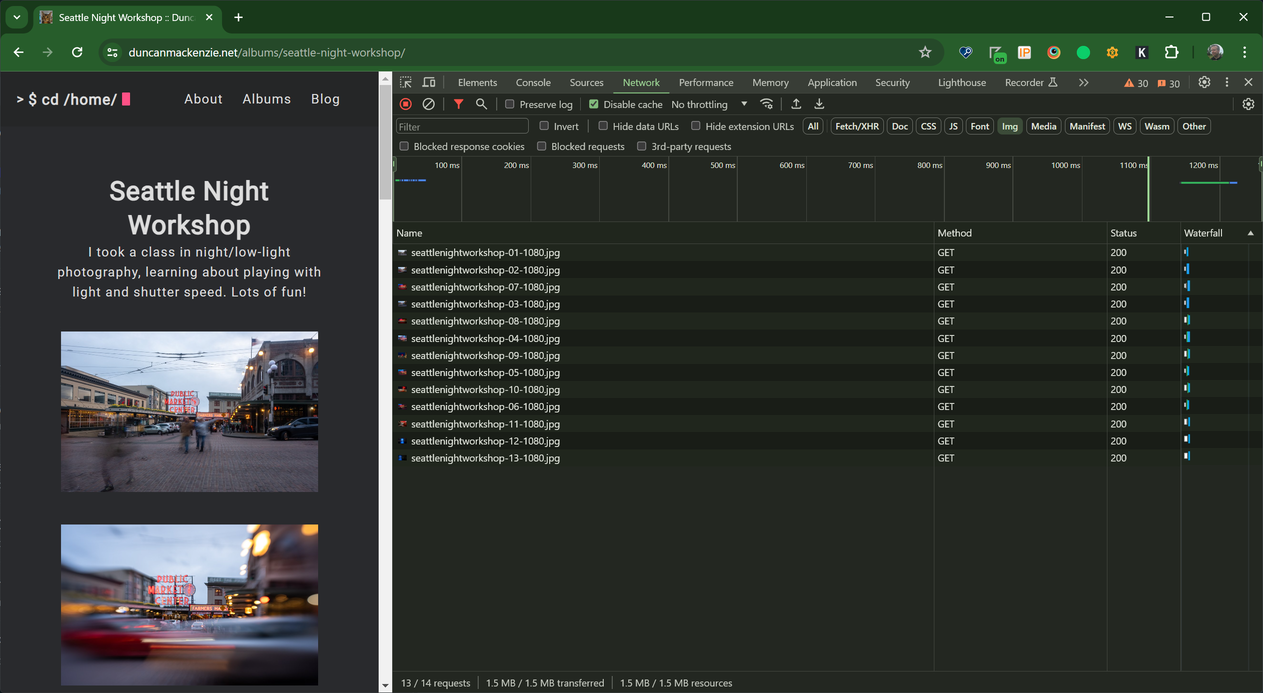Screen dimensions: 1263x693
Task: Uncheck the Disable cache checkbox
Action: [594, 104]
